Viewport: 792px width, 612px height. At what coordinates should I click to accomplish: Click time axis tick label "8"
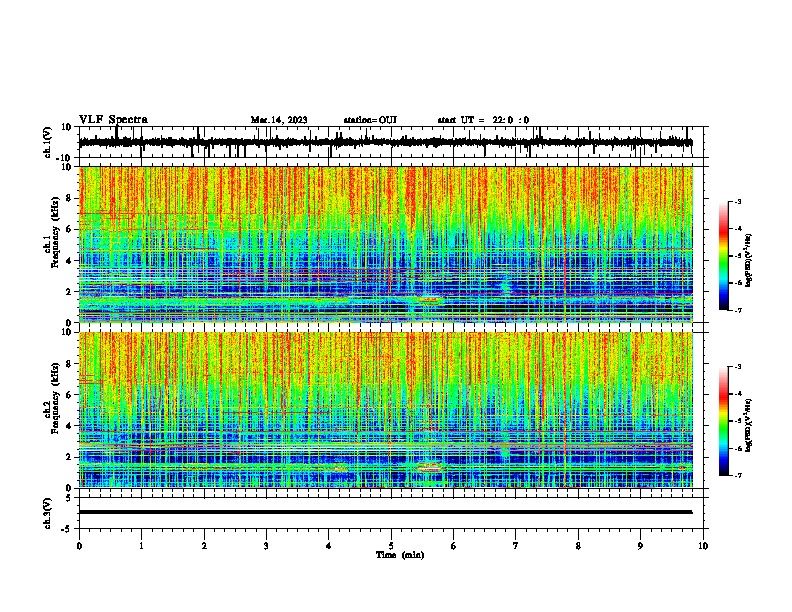tap(578, 546)
